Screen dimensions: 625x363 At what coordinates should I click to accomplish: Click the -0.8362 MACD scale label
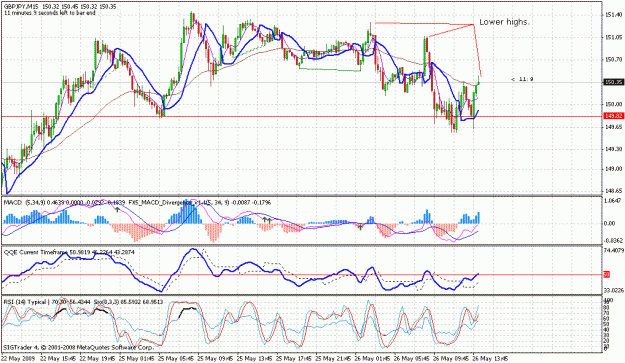pyautogui.click(x=614, y=241)
